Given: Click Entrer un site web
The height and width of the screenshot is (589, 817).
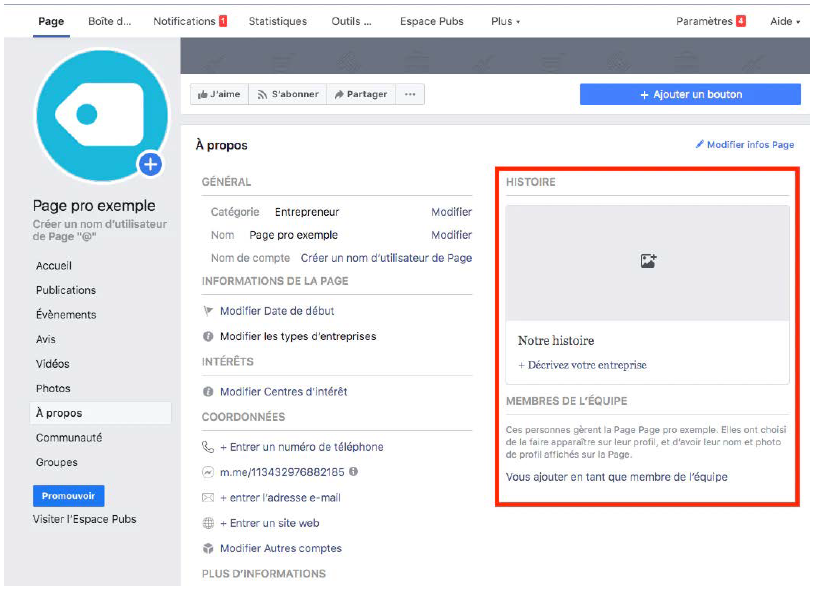Looking at the screenshot, I should pos(269,523).
